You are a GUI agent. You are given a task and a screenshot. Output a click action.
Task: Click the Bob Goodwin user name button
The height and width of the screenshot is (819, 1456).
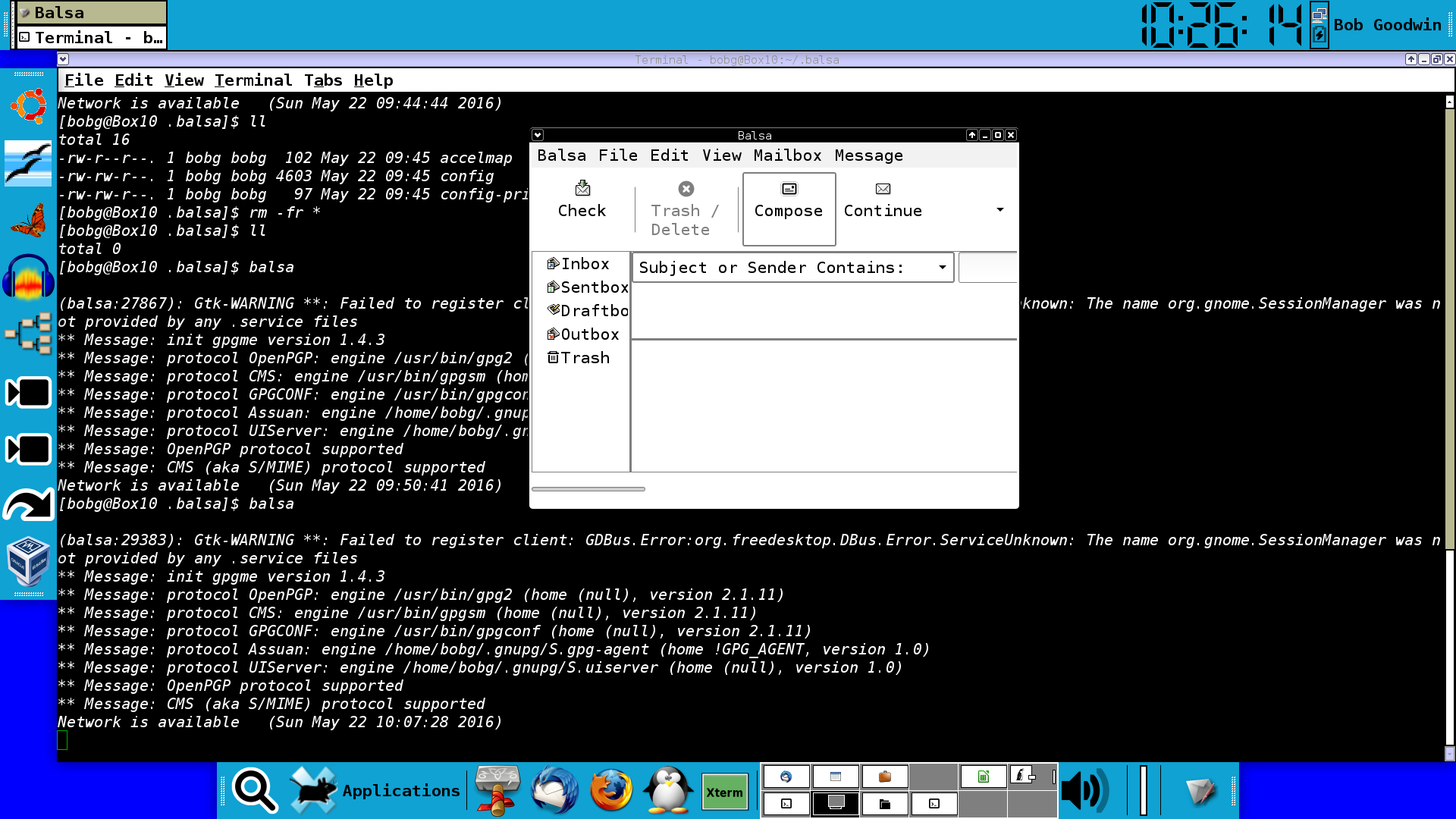click(x=1387, y=25)
